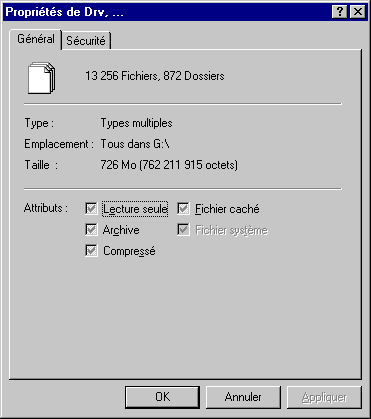Click the 13 256 Fichiers, 872 Dossiers text

[x=155, y=76]
